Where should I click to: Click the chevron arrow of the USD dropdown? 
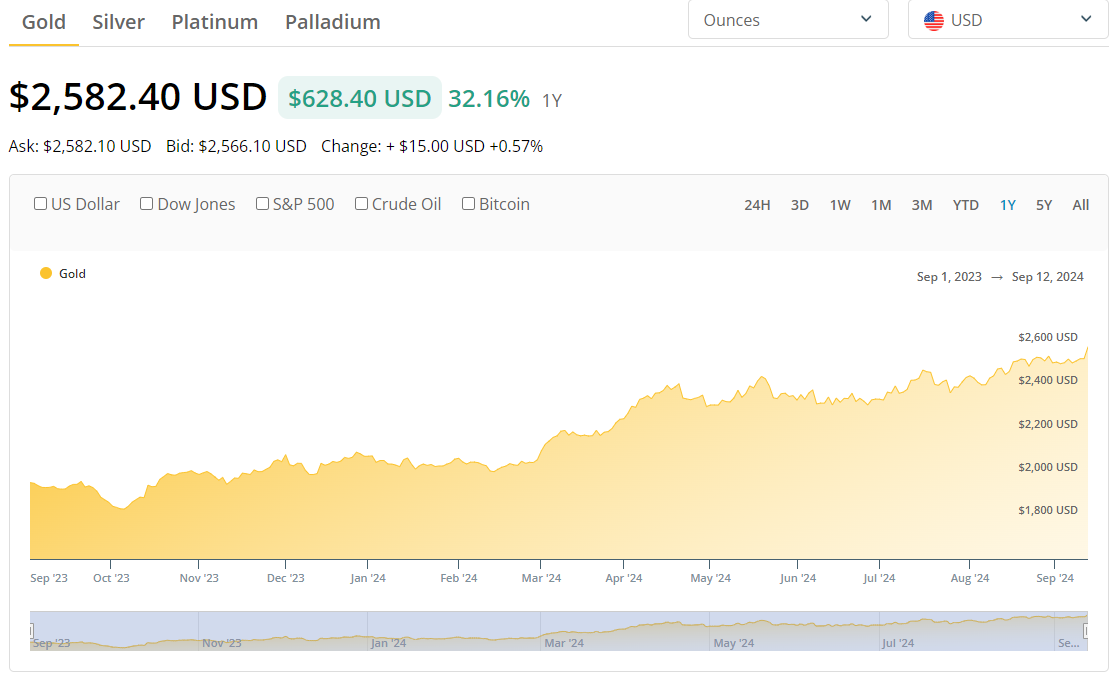pyautogui.click(x=1086, y=19)
